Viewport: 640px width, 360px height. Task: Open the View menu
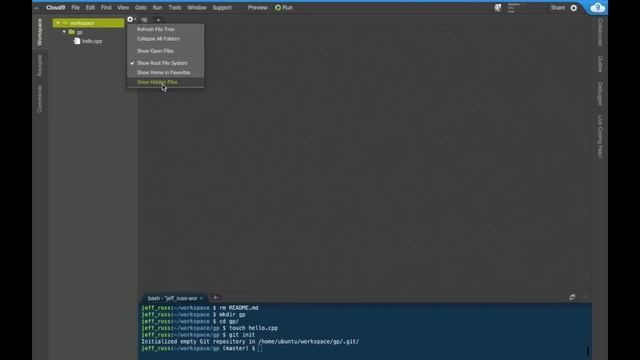123,8
